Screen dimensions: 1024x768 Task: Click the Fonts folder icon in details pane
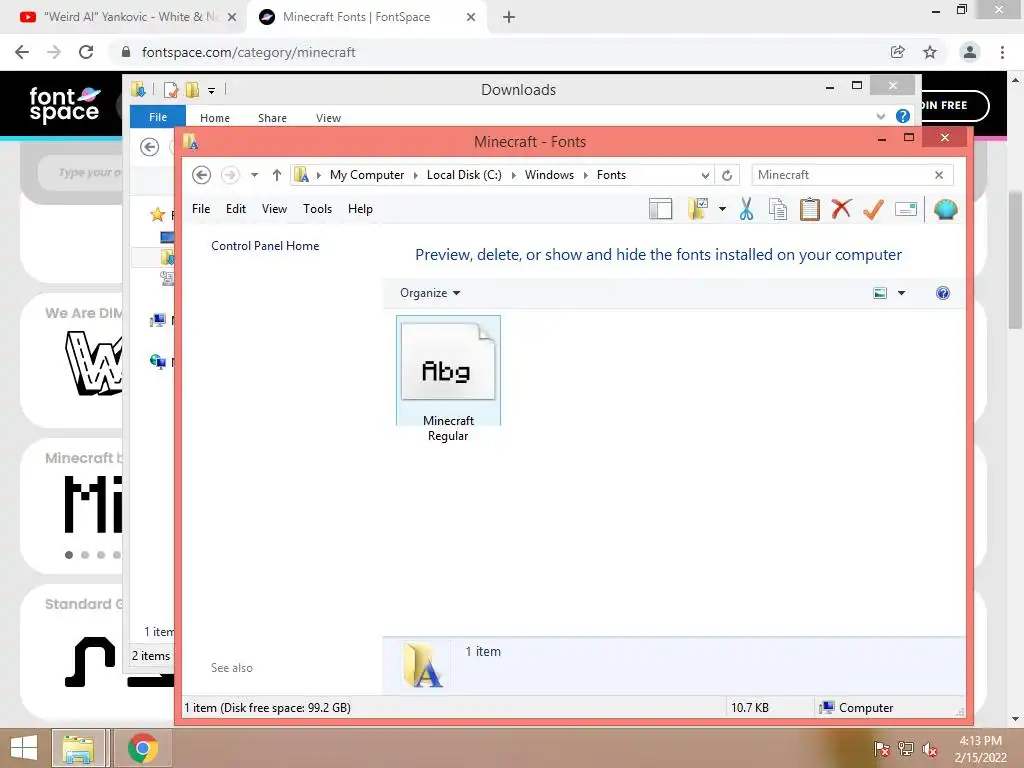point(423,665)
